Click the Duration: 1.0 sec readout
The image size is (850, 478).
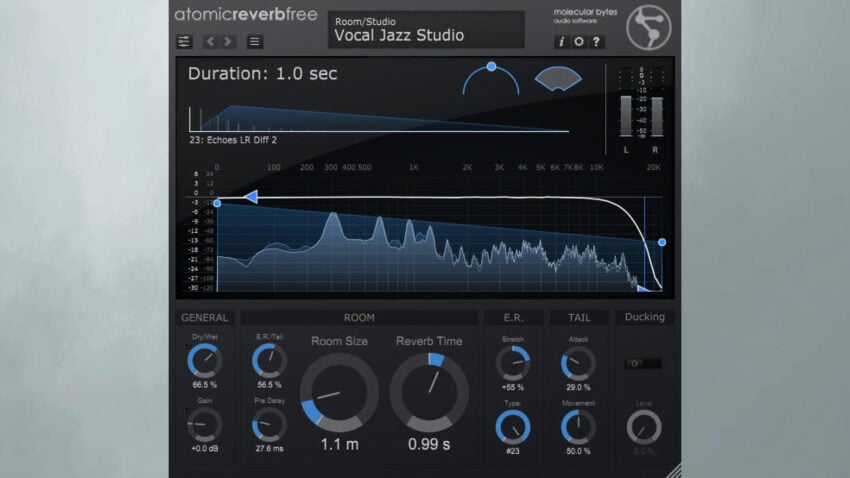pos(262,74)
